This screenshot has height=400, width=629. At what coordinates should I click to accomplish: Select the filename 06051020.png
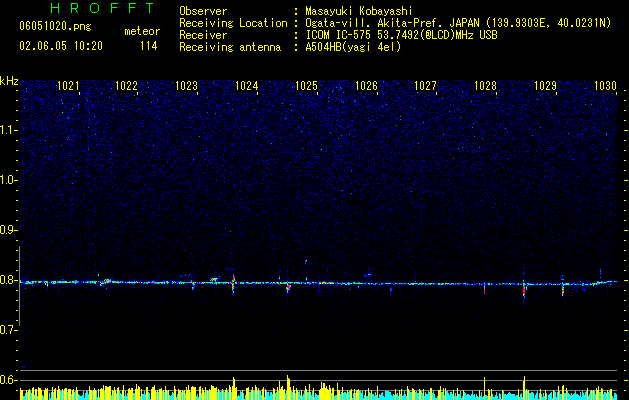[55, 26]
